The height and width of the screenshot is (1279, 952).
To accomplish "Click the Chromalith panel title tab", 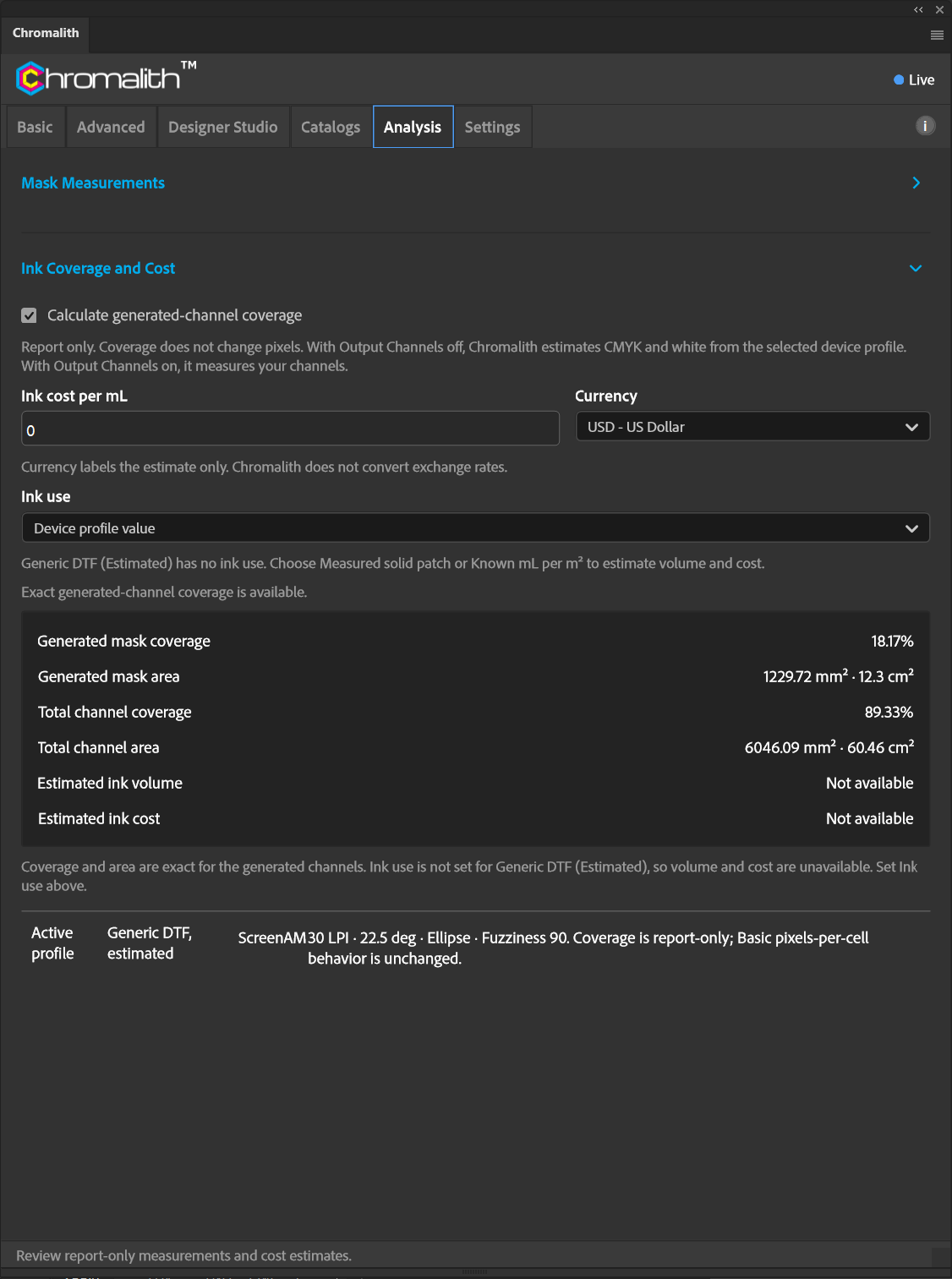I will [x=46, y=33].
